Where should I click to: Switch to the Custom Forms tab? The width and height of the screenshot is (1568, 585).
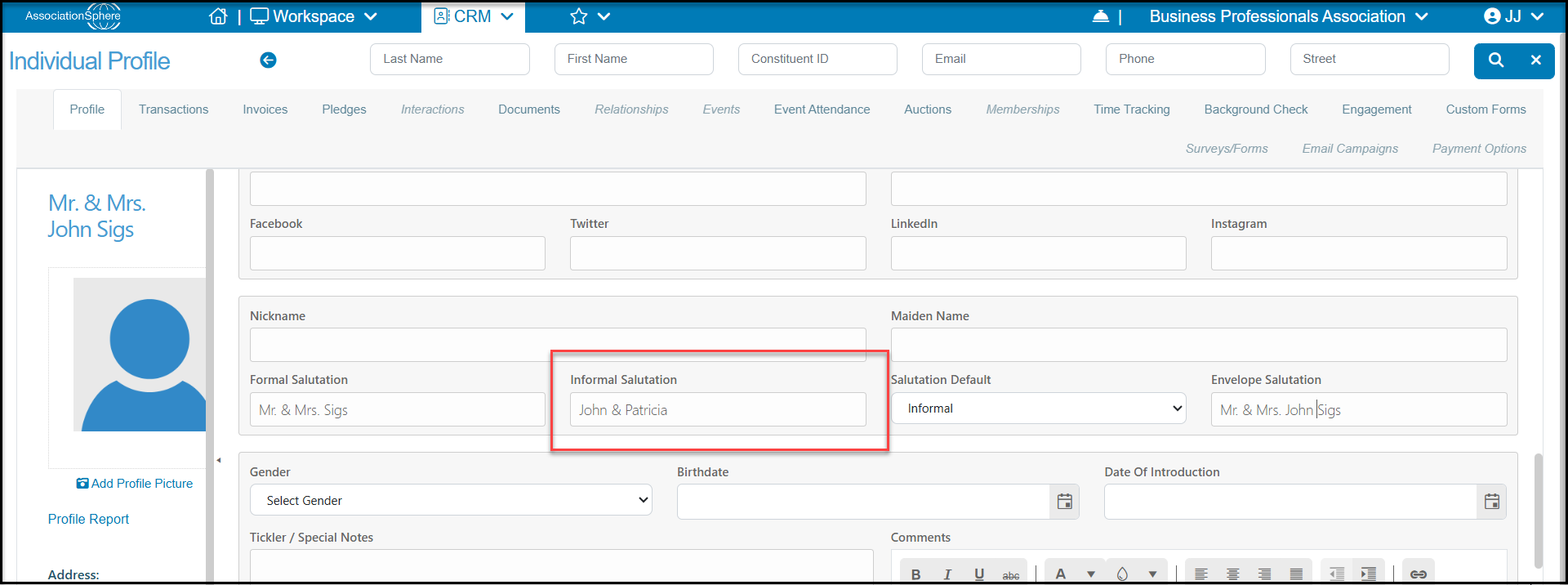point(1486,109)
